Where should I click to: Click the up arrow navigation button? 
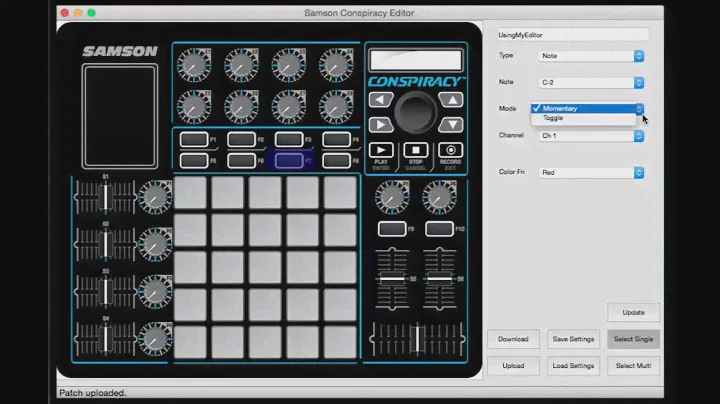tap(451, 100)
